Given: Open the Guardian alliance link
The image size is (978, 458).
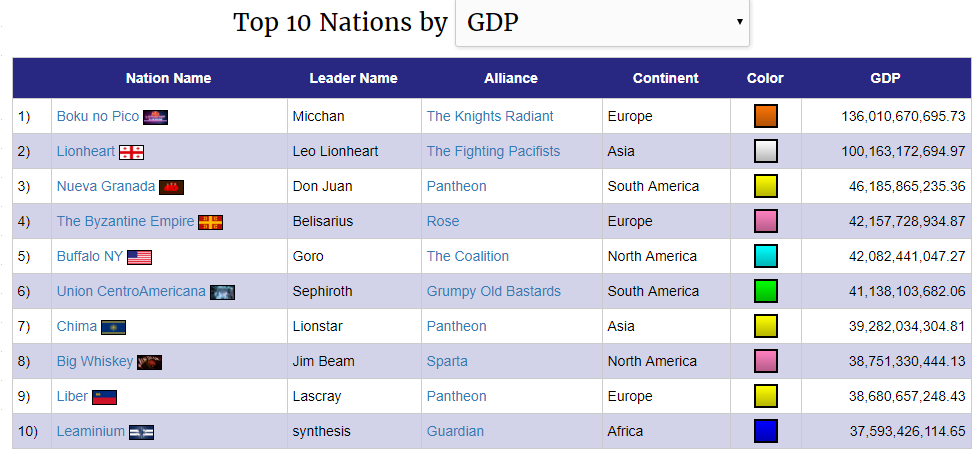Looking at the screenshot, I should coord(455,432).
